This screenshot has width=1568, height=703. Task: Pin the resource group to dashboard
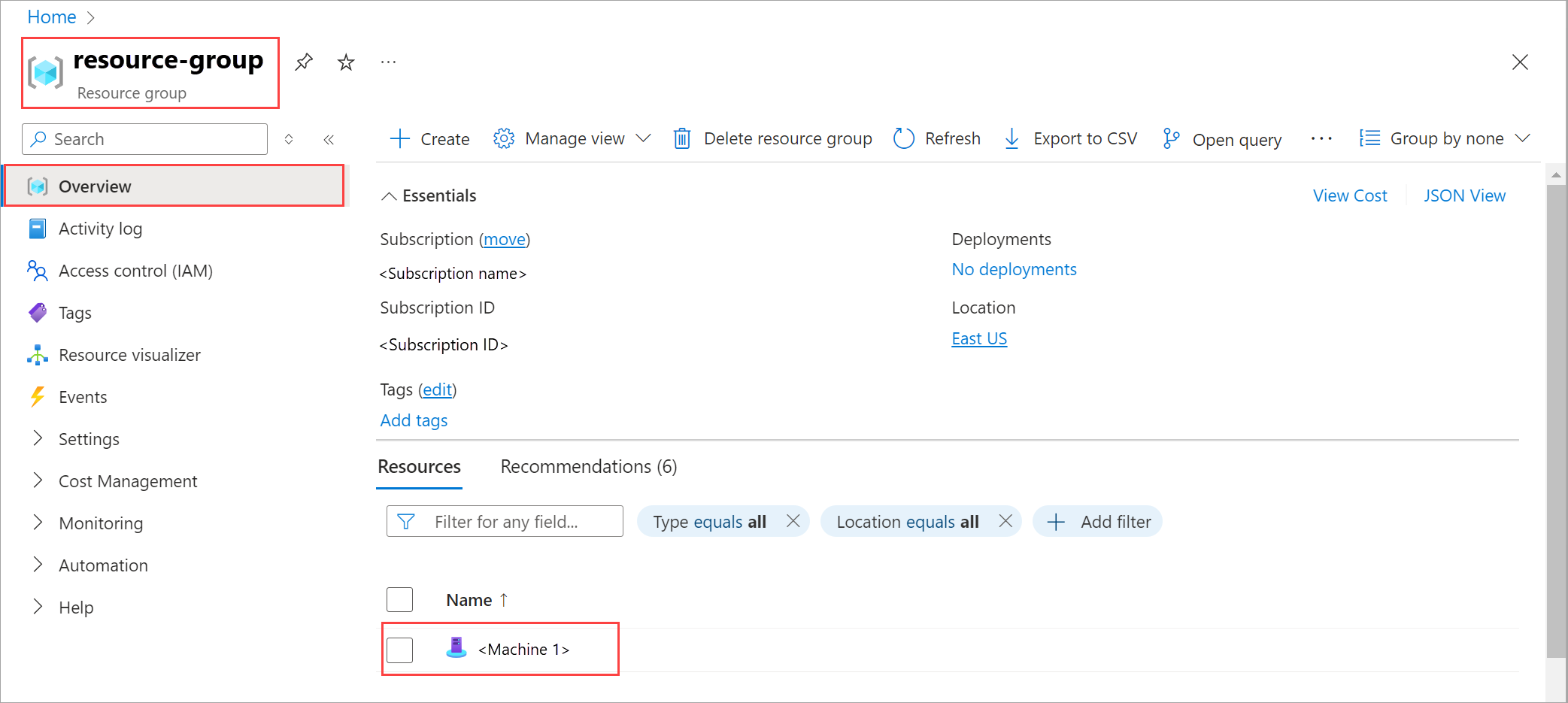[304, 62]
